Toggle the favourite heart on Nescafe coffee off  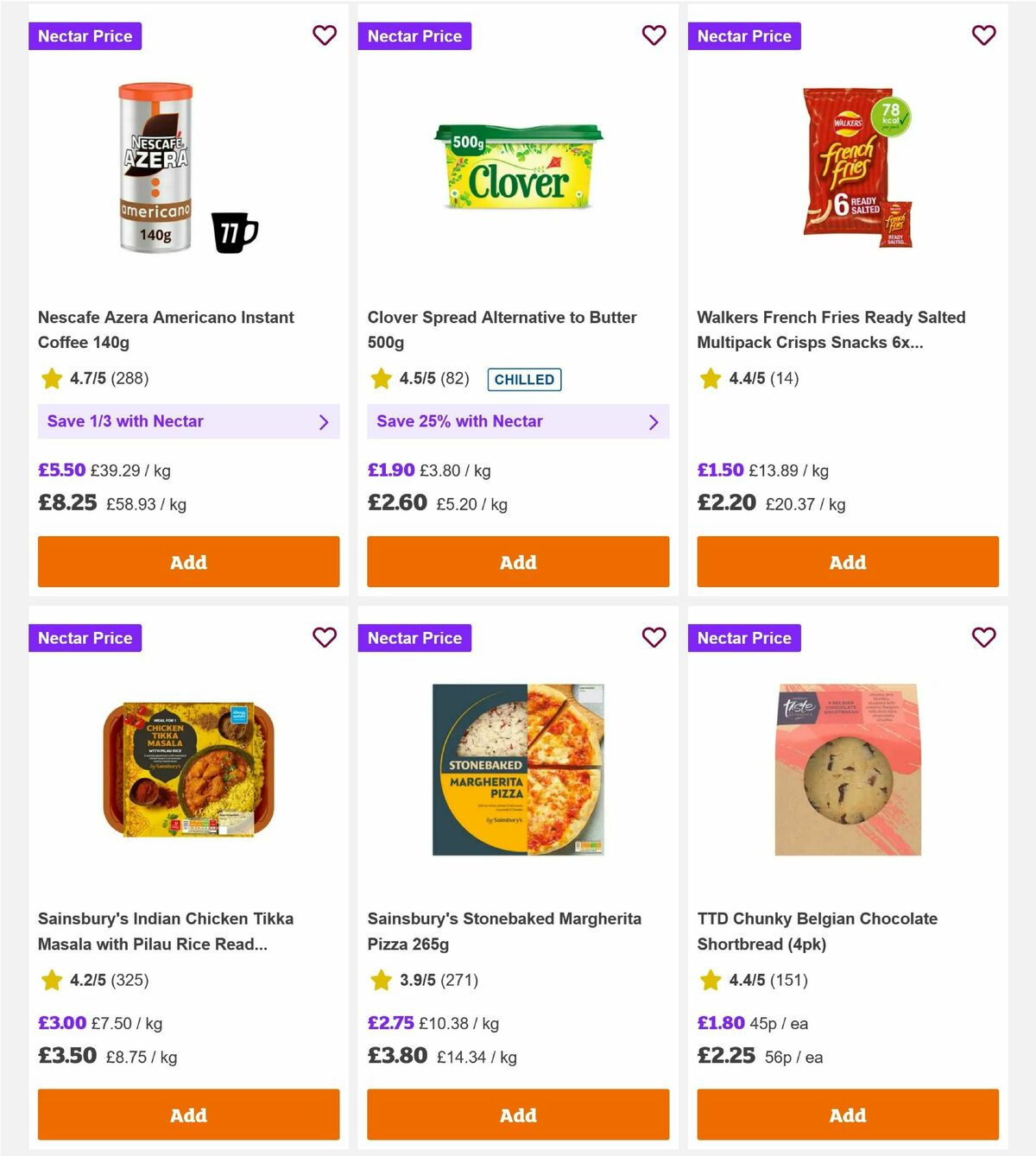click(325, 35)
